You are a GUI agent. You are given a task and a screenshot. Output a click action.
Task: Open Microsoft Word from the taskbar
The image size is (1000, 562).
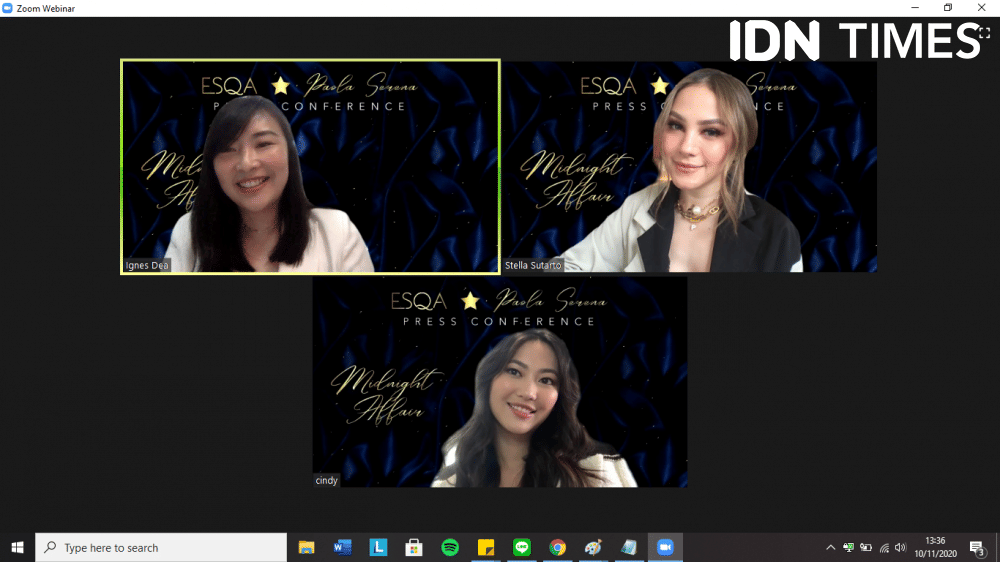(342, 547)
